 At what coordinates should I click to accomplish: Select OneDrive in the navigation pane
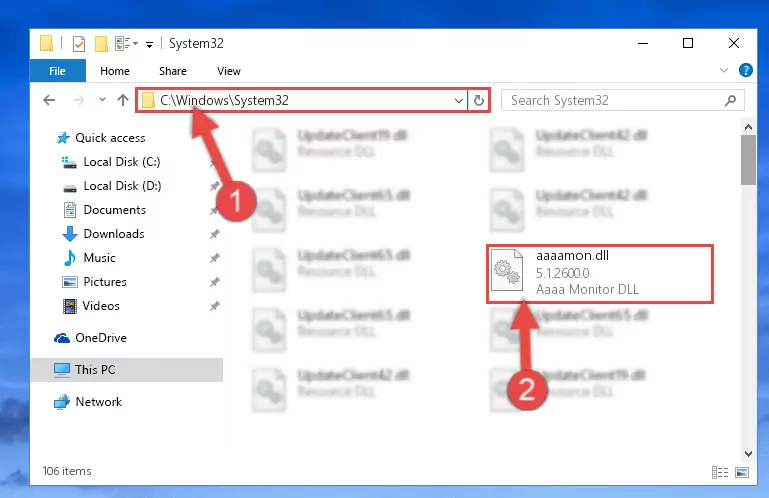click(x=101, y=338)
